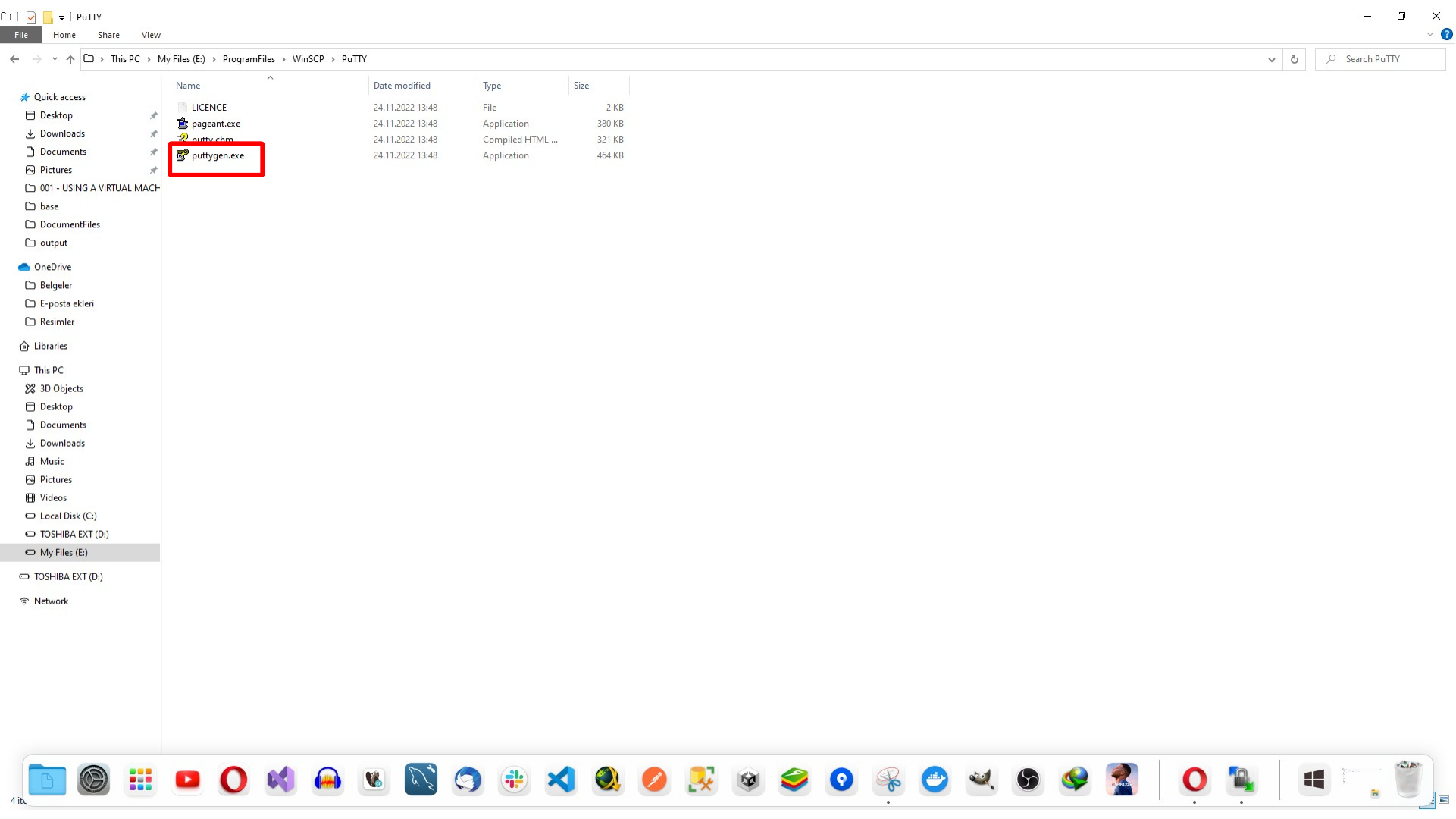Click Properties icon in quick access toolbar
This screenshot has height=819, width=1456.
pos(31,17)
